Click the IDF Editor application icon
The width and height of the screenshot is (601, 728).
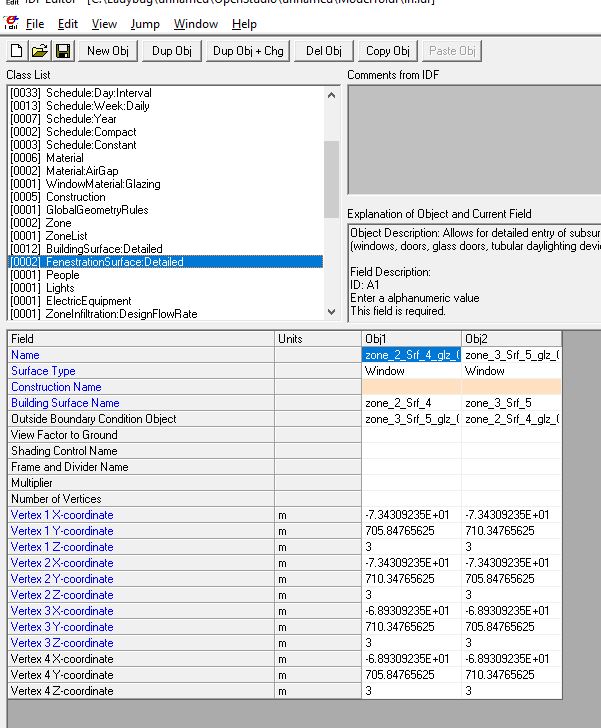pyautogui.click(x=11, y=23)
